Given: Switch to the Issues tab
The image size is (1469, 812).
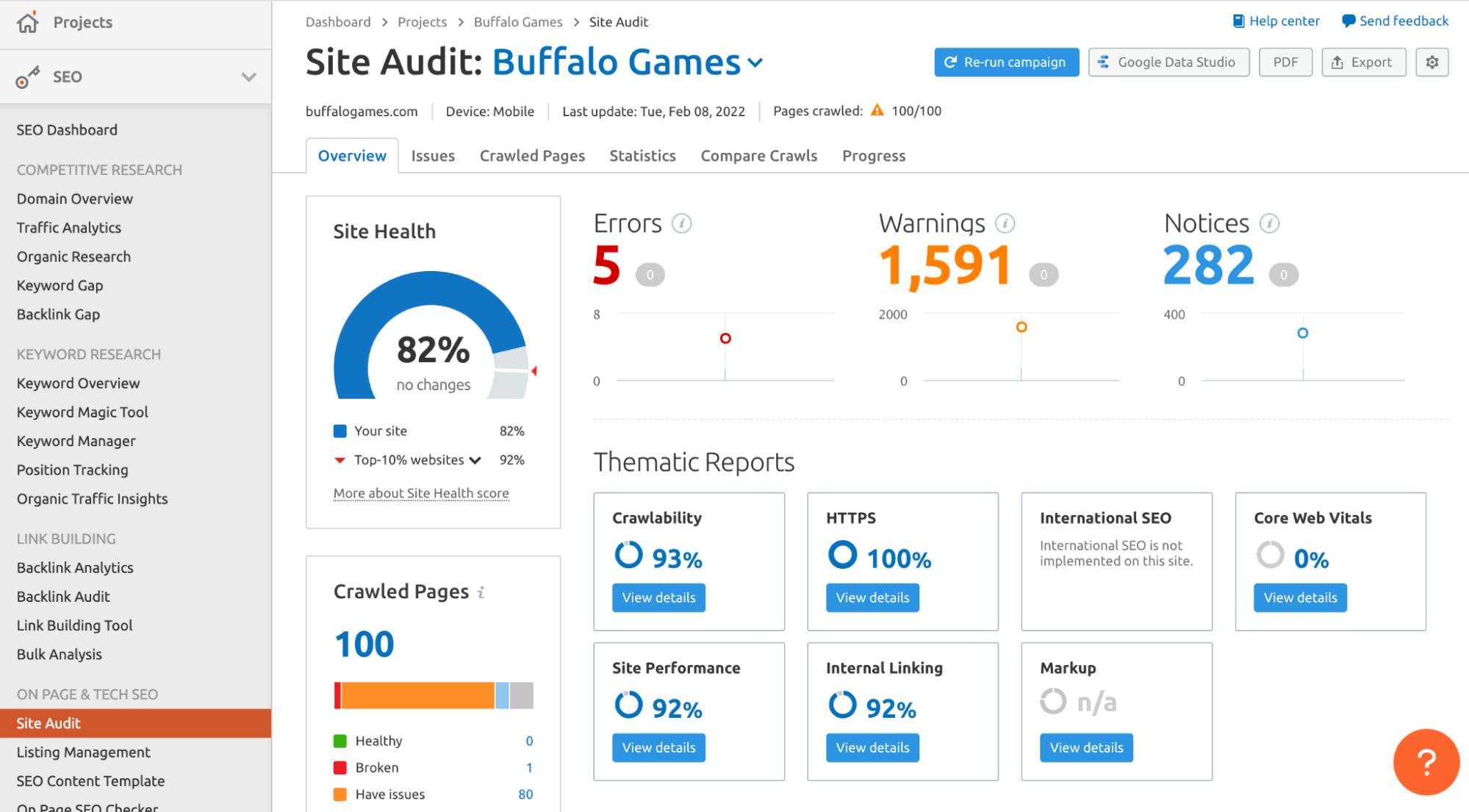Looking at the screenshot, I should pyautogui.click(x=433, y=156).
